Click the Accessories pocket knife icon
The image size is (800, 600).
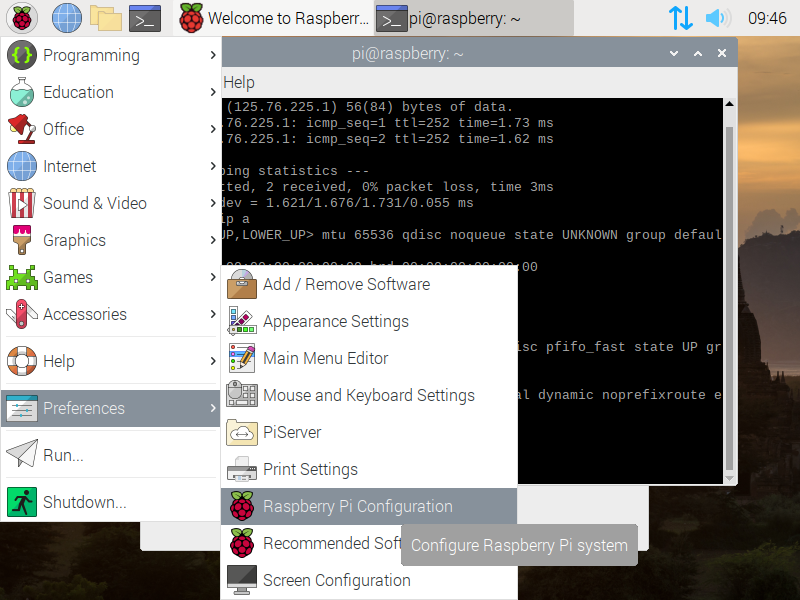[21, 314]
